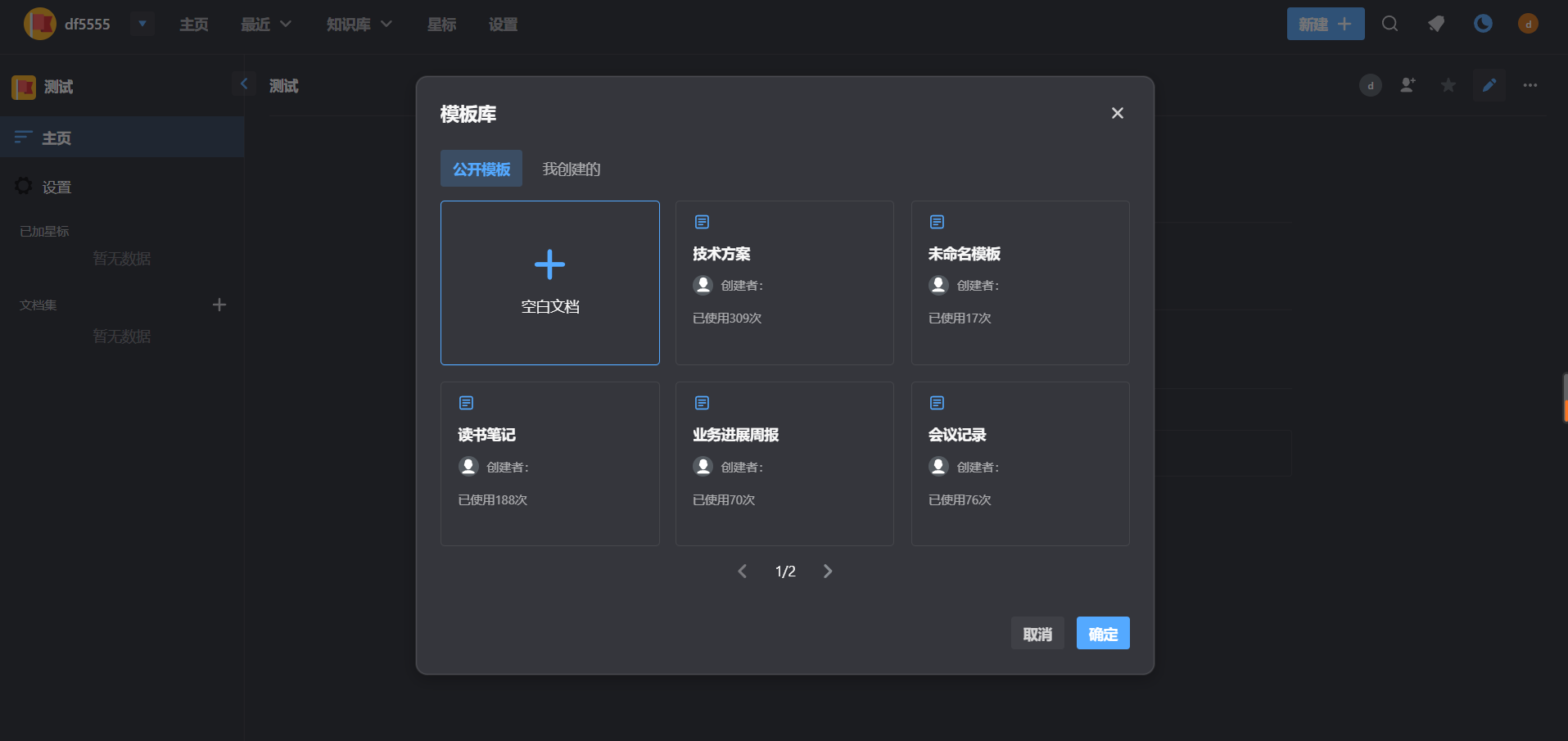This screenshot has height=741, width=1568.
Task: Click the more options ellipsis icon
Action: pos(1530,85)
